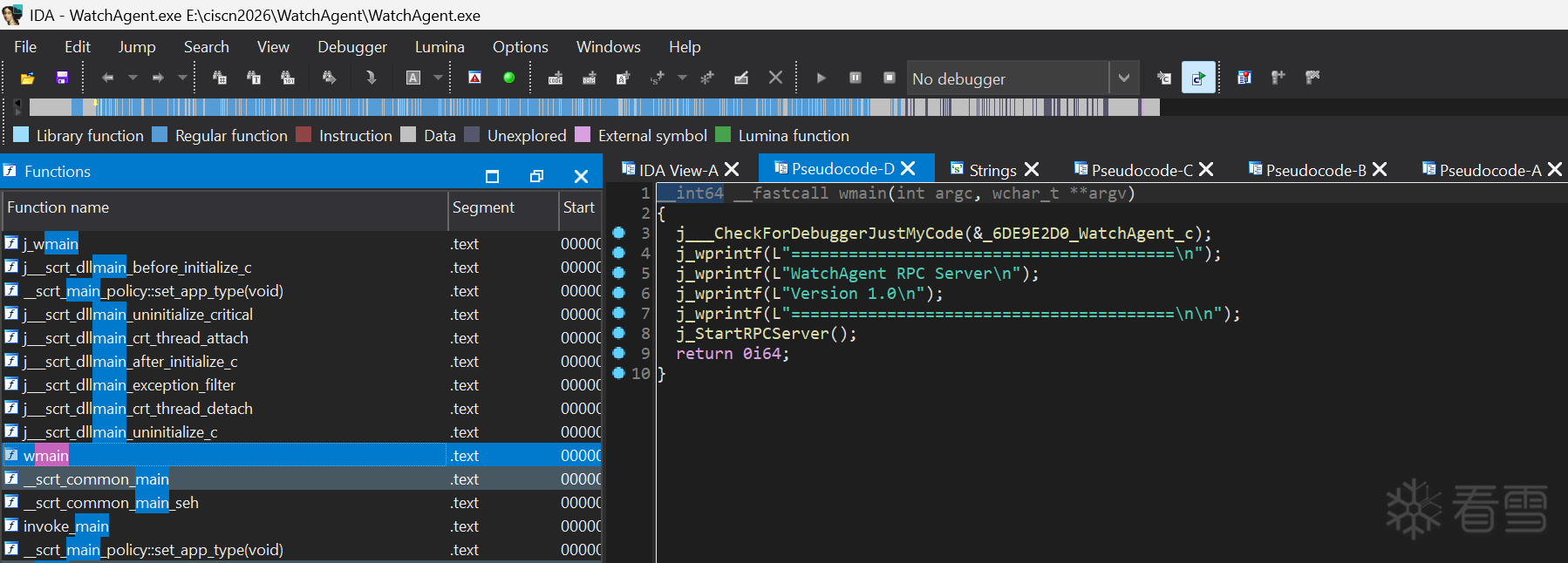Viewport: 1568px width, 563px height.
Task: Pause process with the pause button
Action: pyautogui.click(x=856, y=78)
